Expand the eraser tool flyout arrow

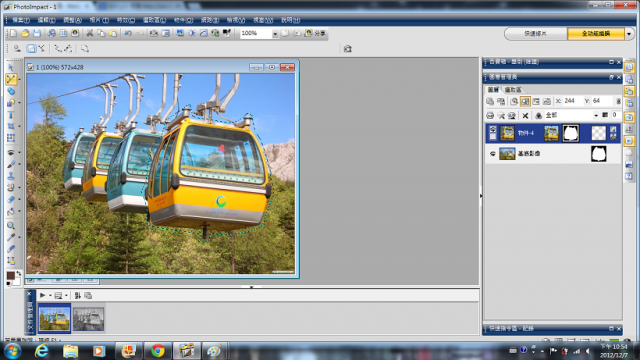pos(20,200)
